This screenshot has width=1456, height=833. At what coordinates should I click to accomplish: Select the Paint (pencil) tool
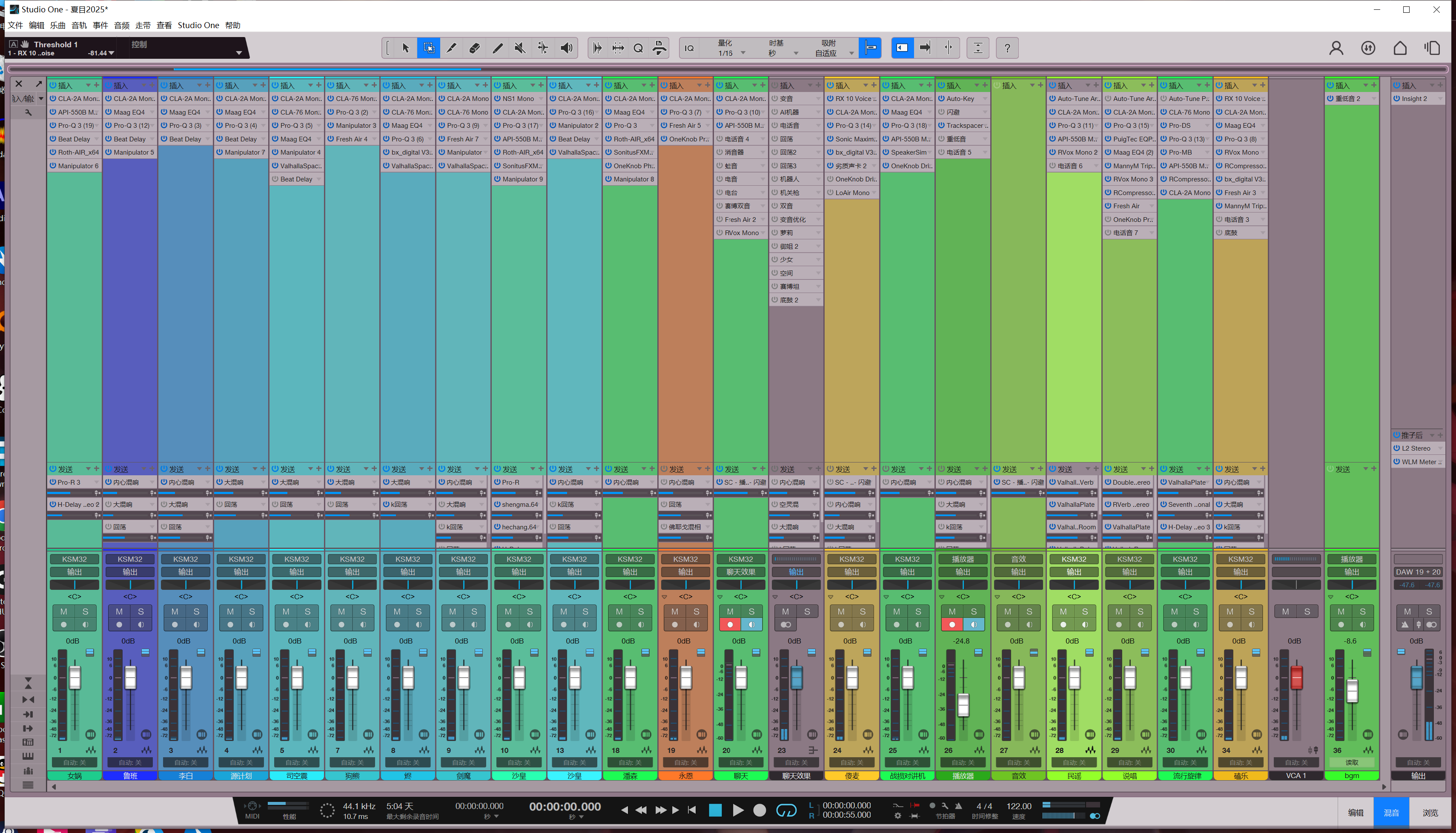click(497, 48)
